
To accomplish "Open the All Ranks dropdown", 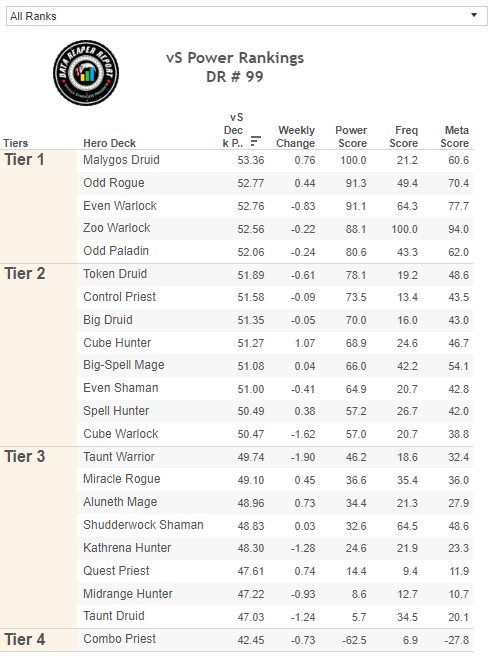I will (247, 16).
